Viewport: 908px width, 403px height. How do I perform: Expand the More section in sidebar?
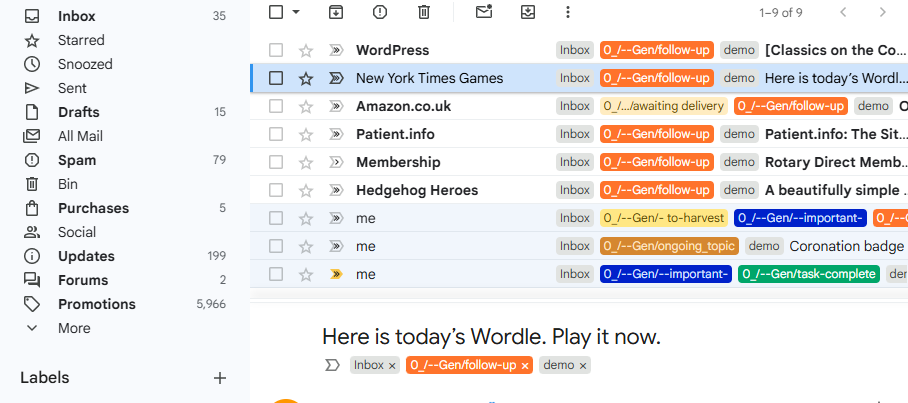(x=73, y=328)
